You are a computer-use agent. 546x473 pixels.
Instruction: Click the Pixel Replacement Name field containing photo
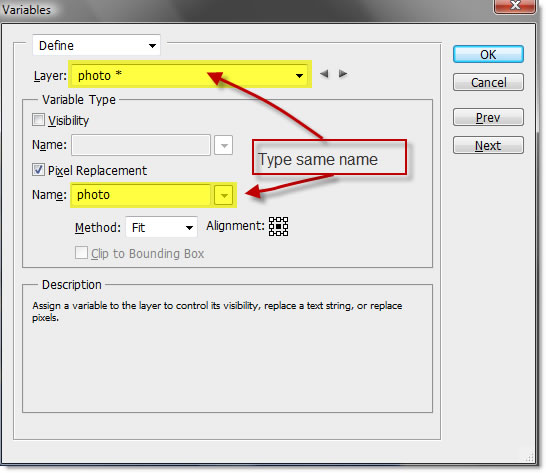[141, 195]
